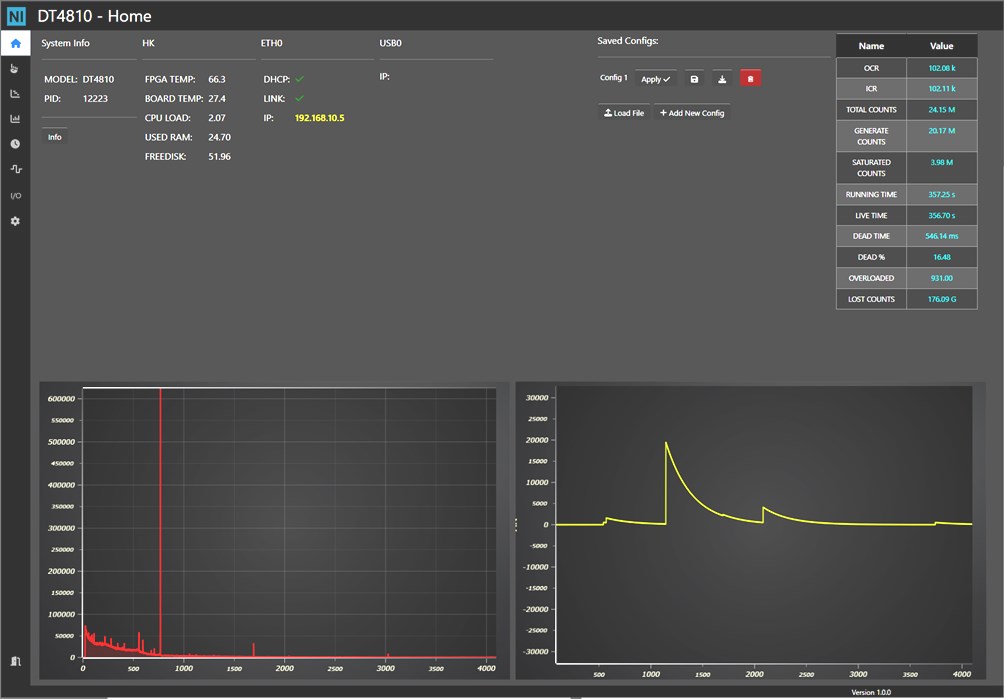
Task: Open the I/O sidebar page
Action: point(15,196)
